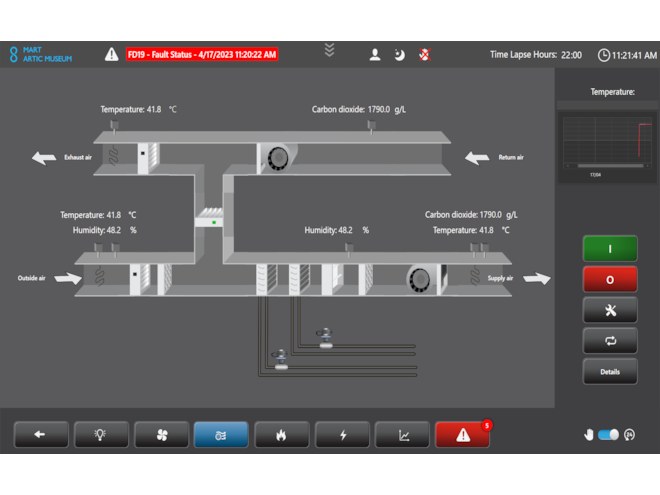Viewport: 660px width, 495px height.
Task: Open the red alarms warning button
Action: pyautogui.click(x=462, y=435)
